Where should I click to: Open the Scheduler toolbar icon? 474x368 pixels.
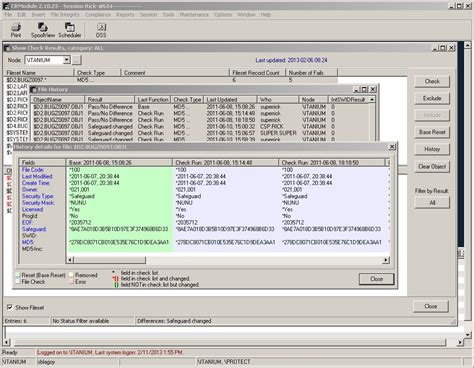[70, 30]
